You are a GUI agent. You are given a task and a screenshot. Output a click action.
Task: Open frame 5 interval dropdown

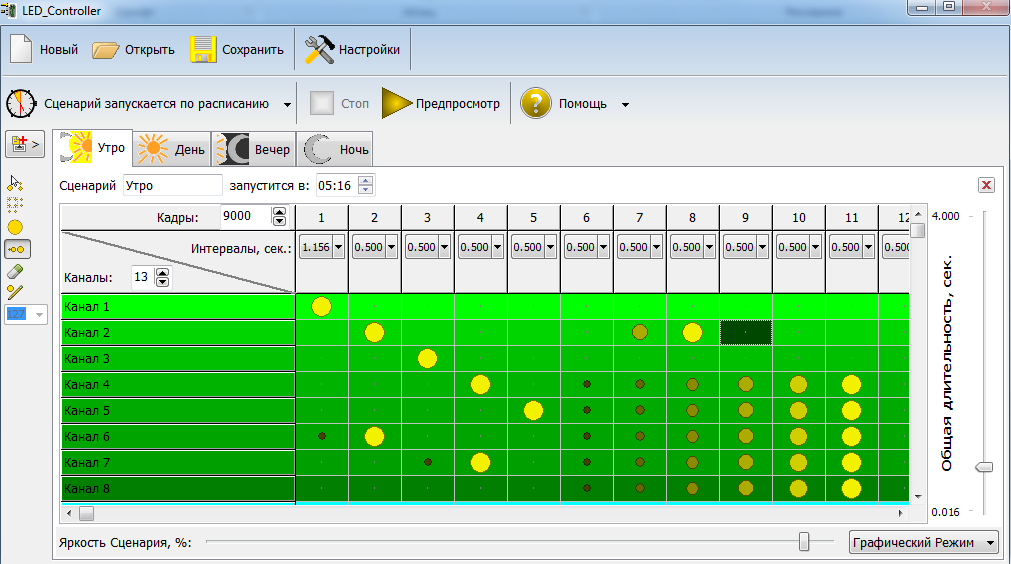click(551, 248)
